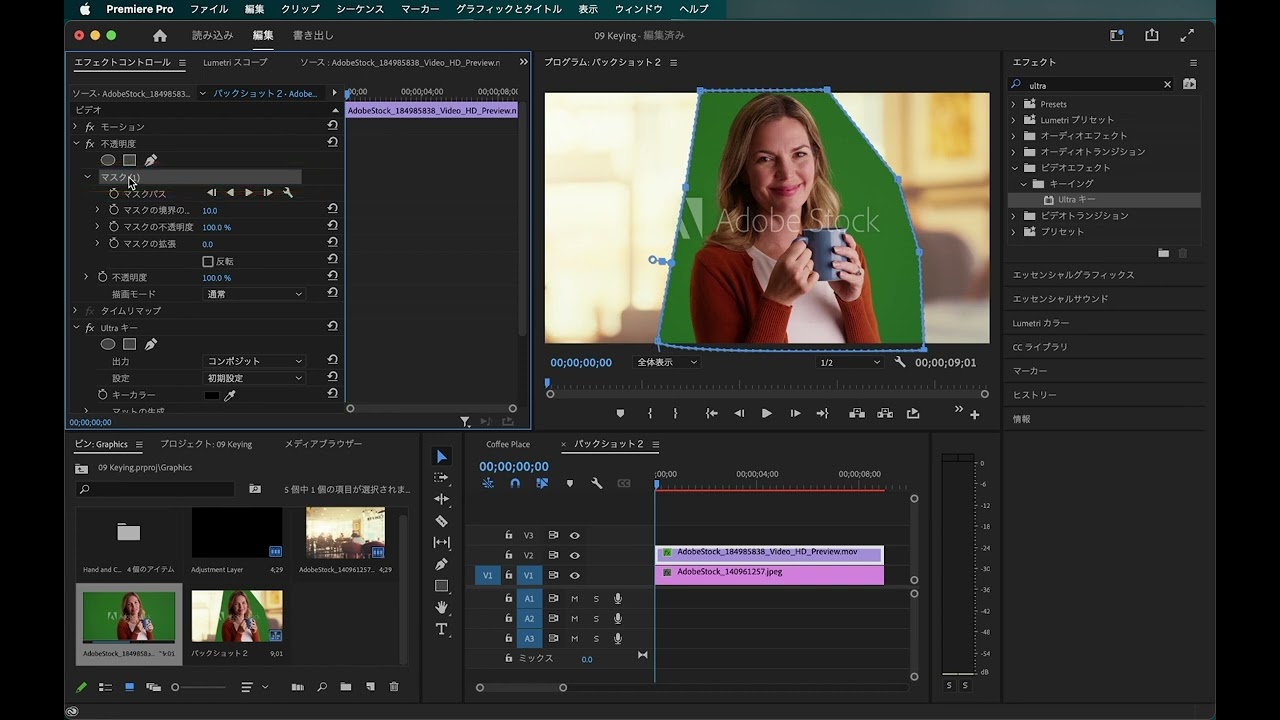The image size is (1280, 720).
Task: Open the Essential Graphics panel
Action: coord(1073,275)
